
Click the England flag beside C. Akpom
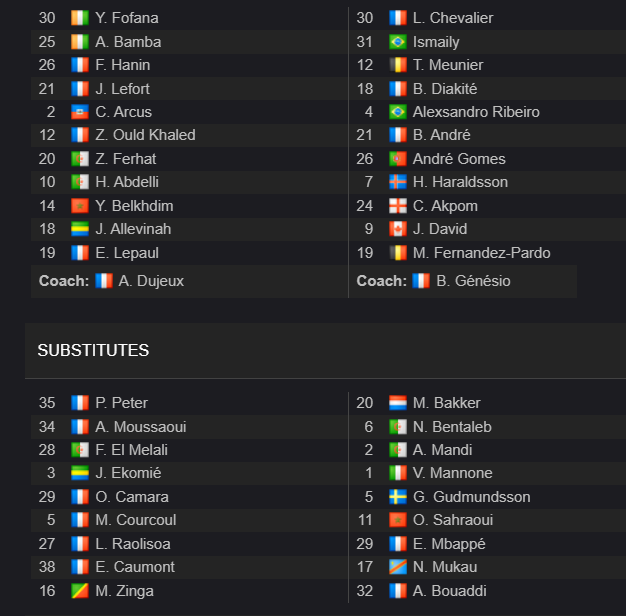click(x=398, y=206)
